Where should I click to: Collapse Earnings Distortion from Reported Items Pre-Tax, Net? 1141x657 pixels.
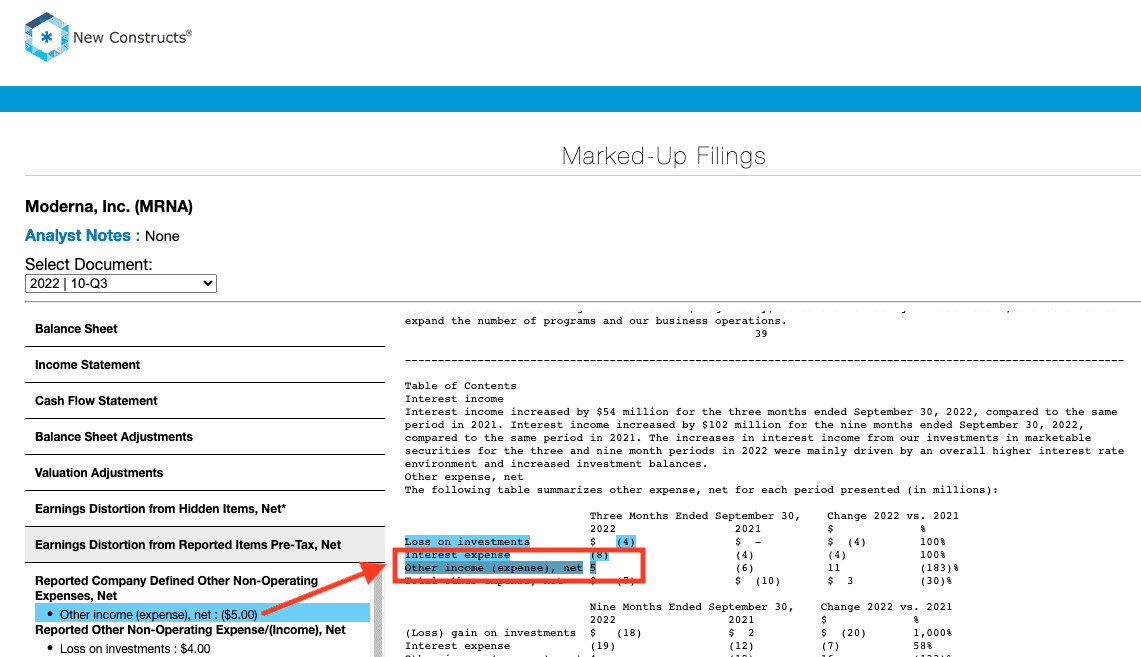204,545
